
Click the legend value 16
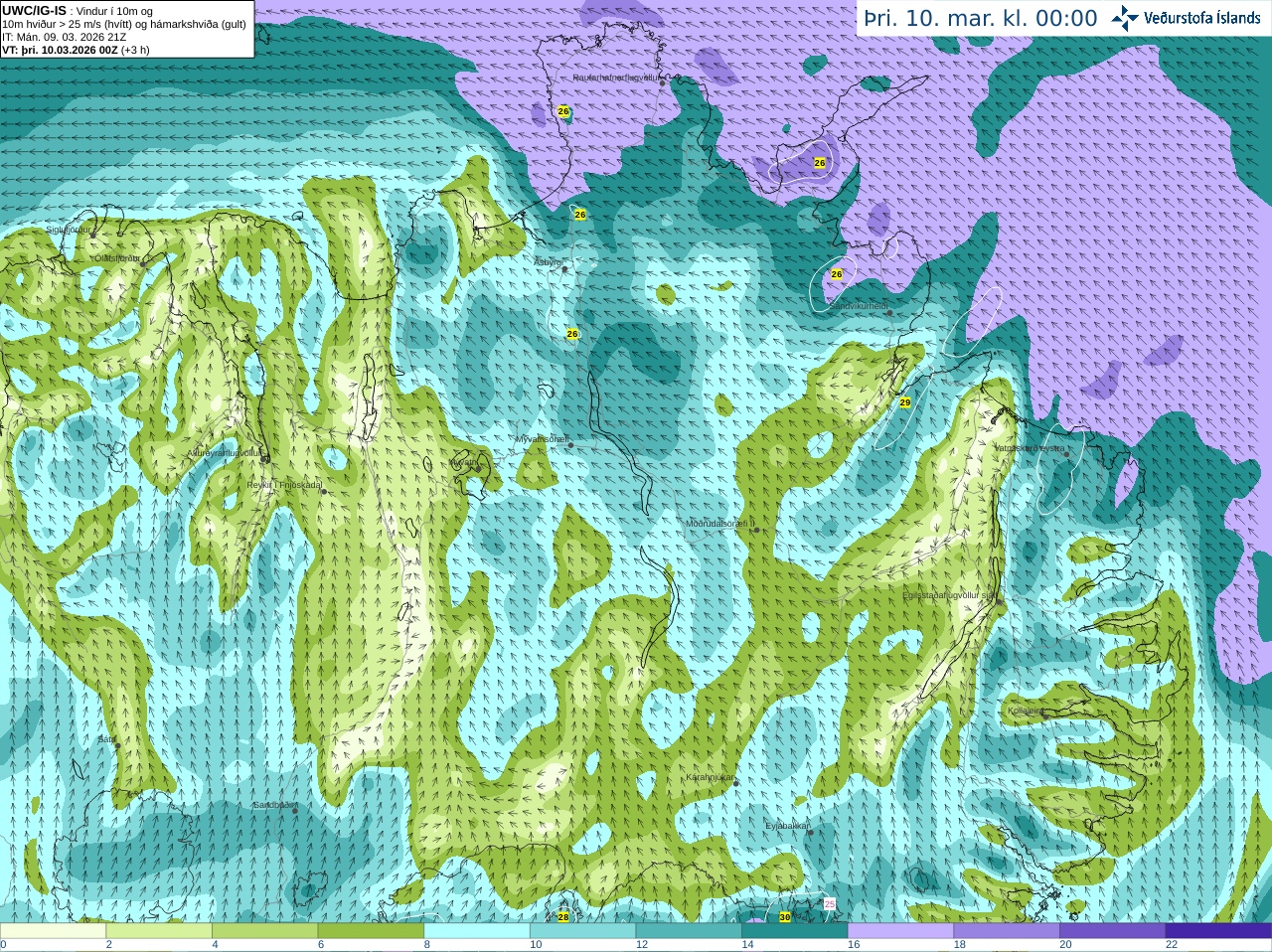pyautogui.click(x=854, y=944)
